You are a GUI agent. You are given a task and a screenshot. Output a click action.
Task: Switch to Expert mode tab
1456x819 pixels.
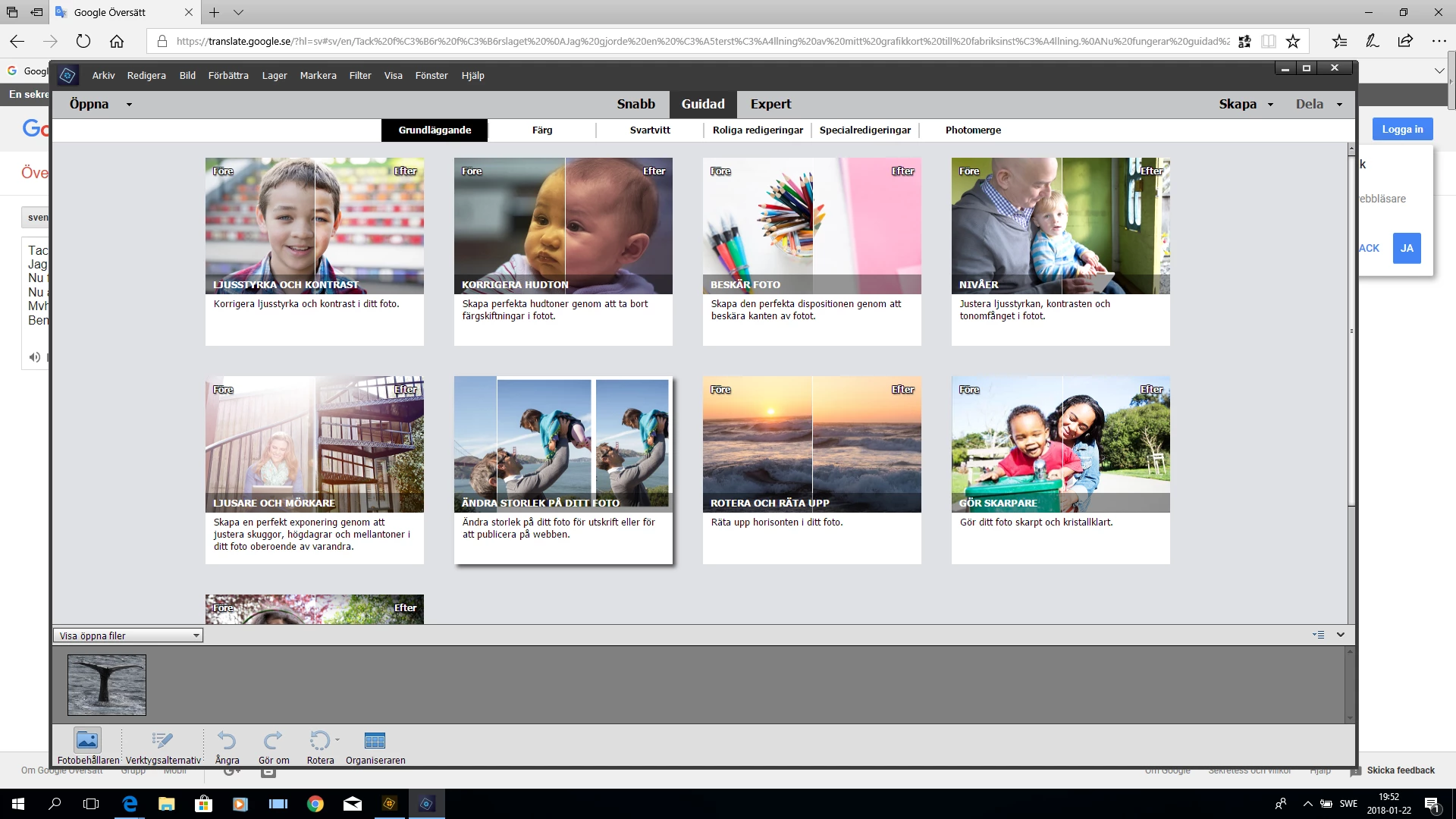[x=770, y=104]
